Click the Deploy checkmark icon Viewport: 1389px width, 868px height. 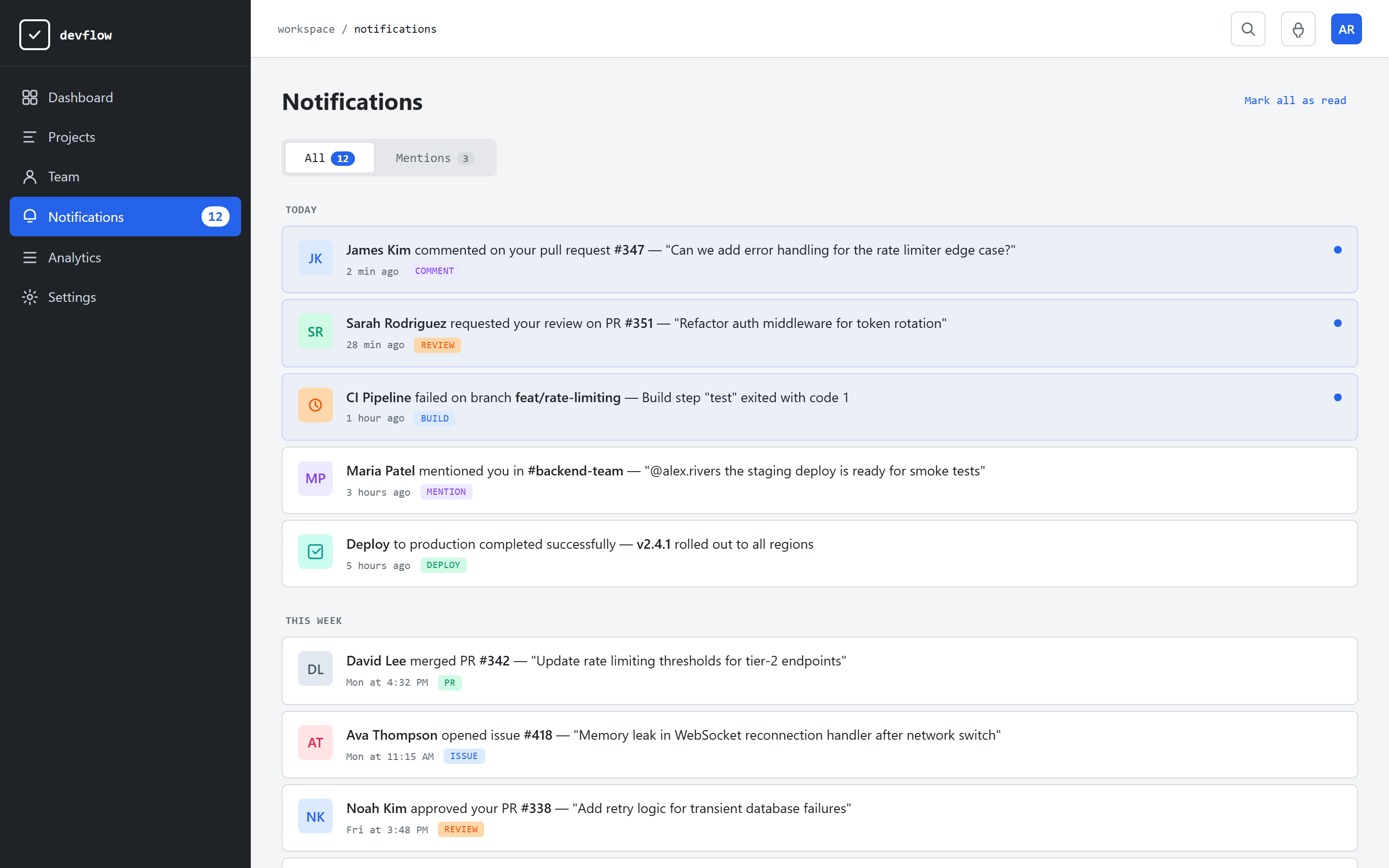pyautogui.click(x=315, y=552)
